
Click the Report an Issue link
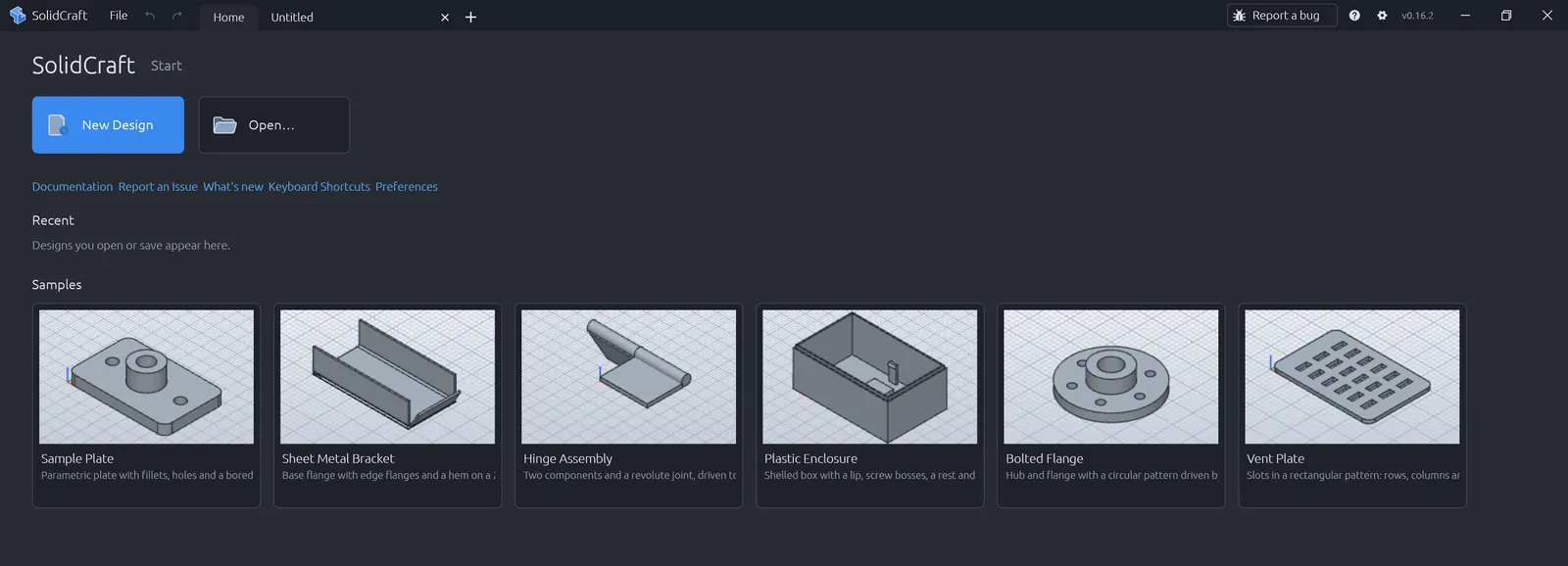tap(158, 187)
